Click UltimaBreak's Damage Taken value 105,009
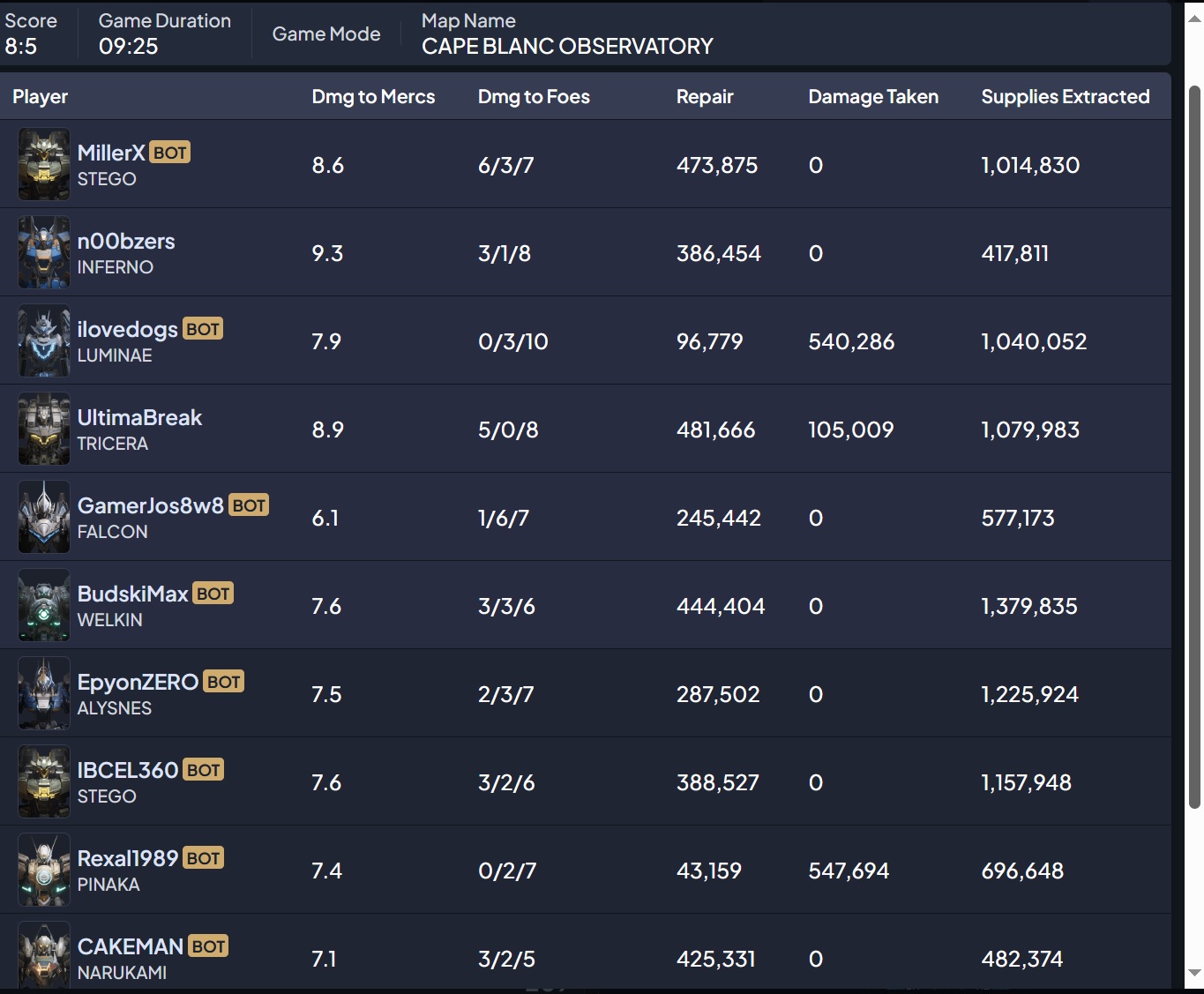Screen dimensions: 1204x994 pos(851,430)
